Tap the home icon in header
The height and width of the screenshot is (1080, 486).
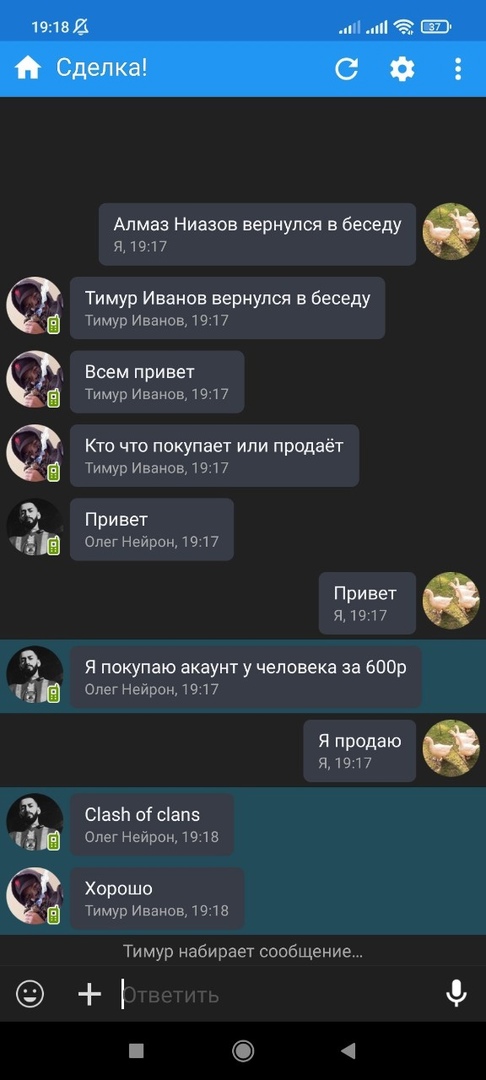pyautogui.click(x=28, y=69)
